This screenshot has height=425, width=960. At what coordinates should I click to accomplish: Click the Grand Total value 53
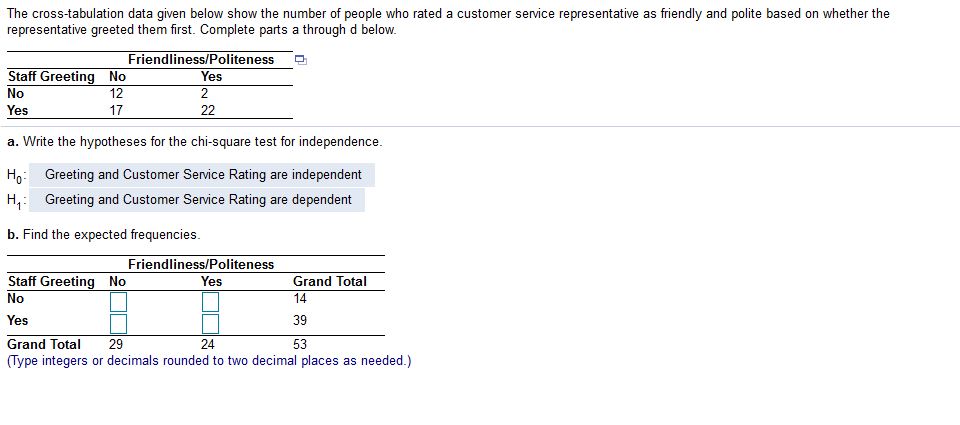coord(300,344)
